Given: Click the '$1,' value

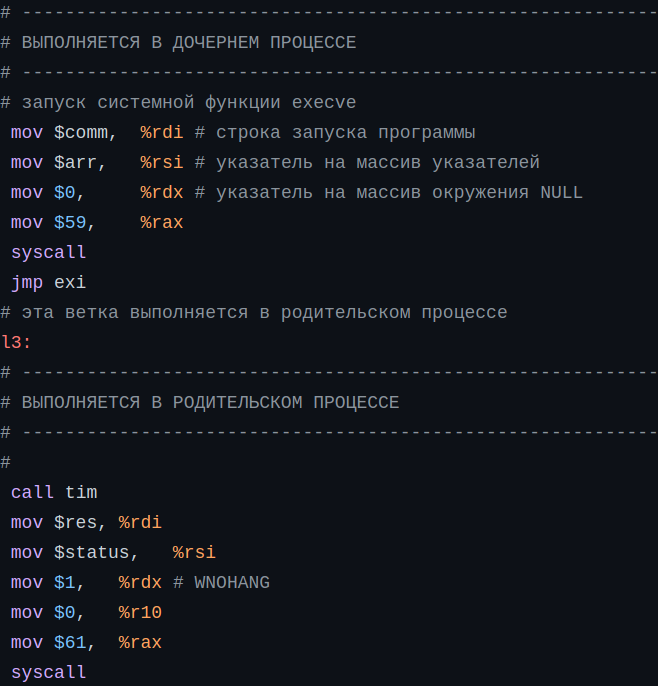Looking at the screenshot, I should [x=69, y=583].
